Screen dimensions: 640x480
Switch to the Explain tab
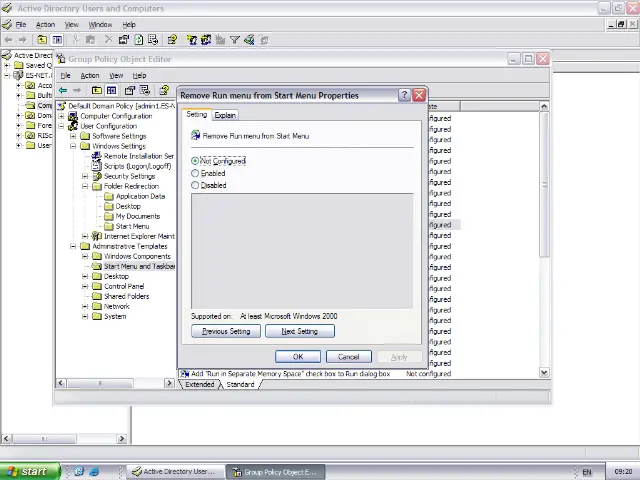225,115
